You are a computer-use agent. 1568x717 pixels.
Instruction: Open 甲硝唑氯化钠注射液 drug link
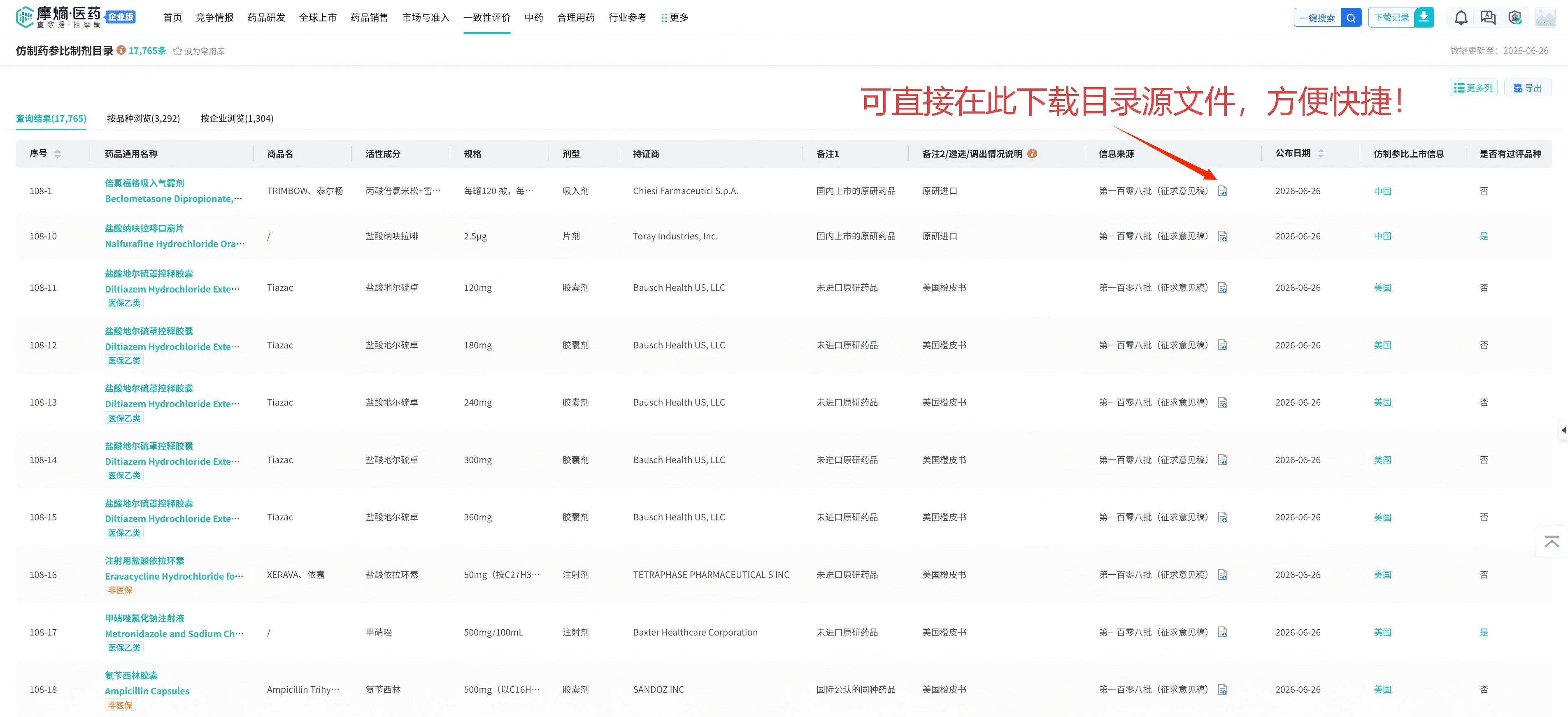[x=144, y=618]
